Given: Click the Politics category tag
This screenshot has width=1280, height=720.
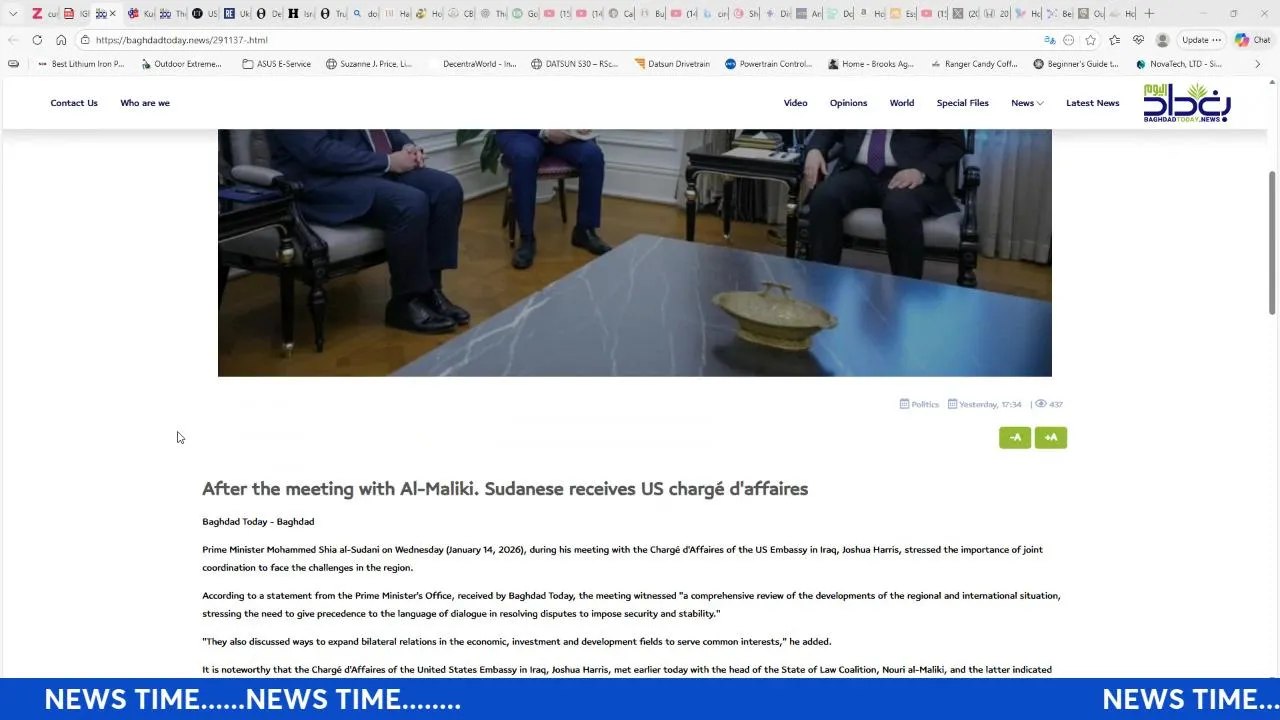Looking at the screenshot, I should click(919, 404).
